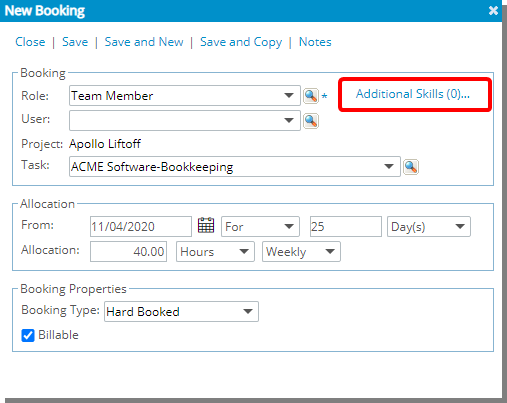Viewport: 507px width, 403px height.
Task: Open the Weekly frequency dropdown
Action: 301,252
